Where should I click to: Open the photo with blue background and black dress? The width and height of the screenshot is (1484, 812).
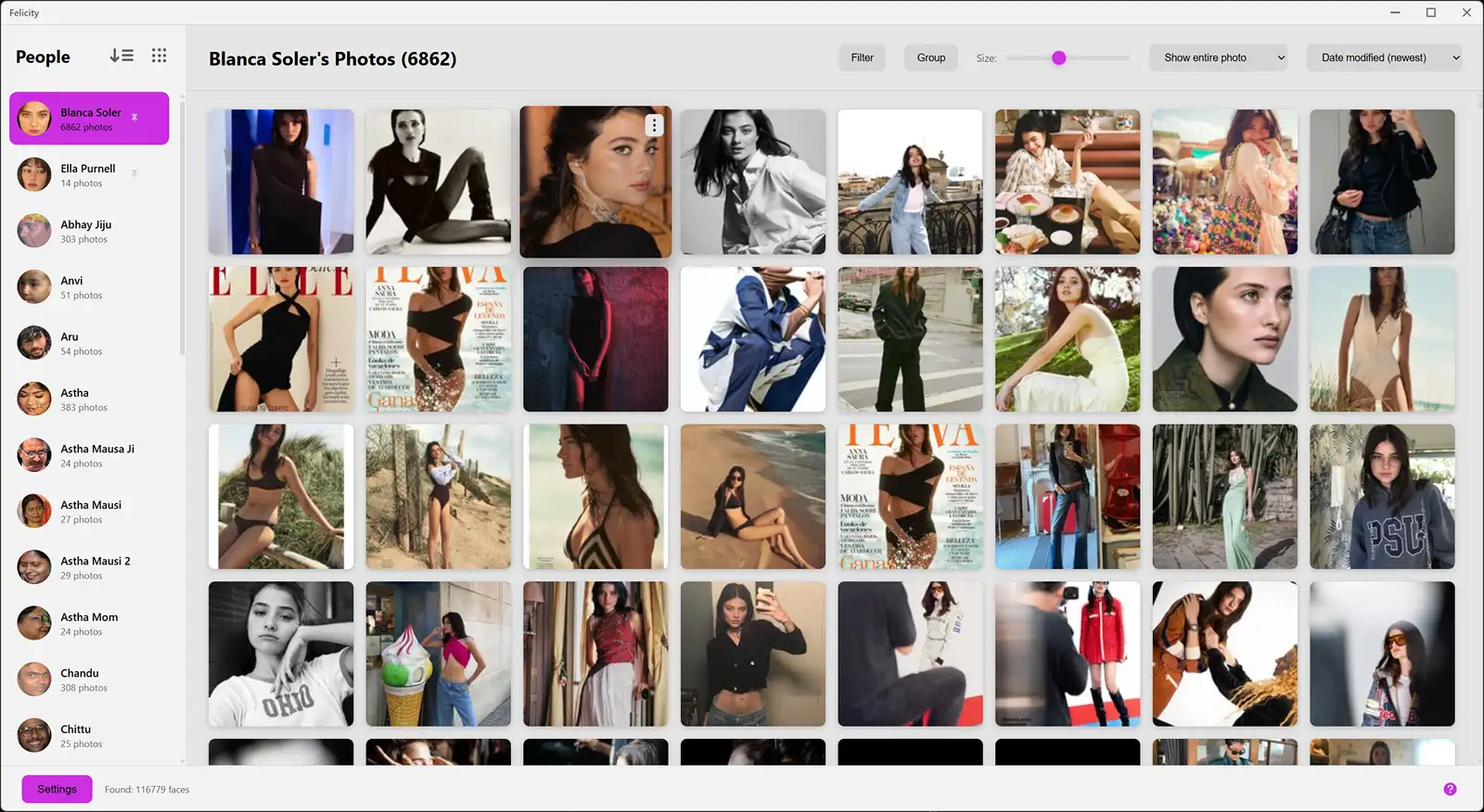point(281,182)
